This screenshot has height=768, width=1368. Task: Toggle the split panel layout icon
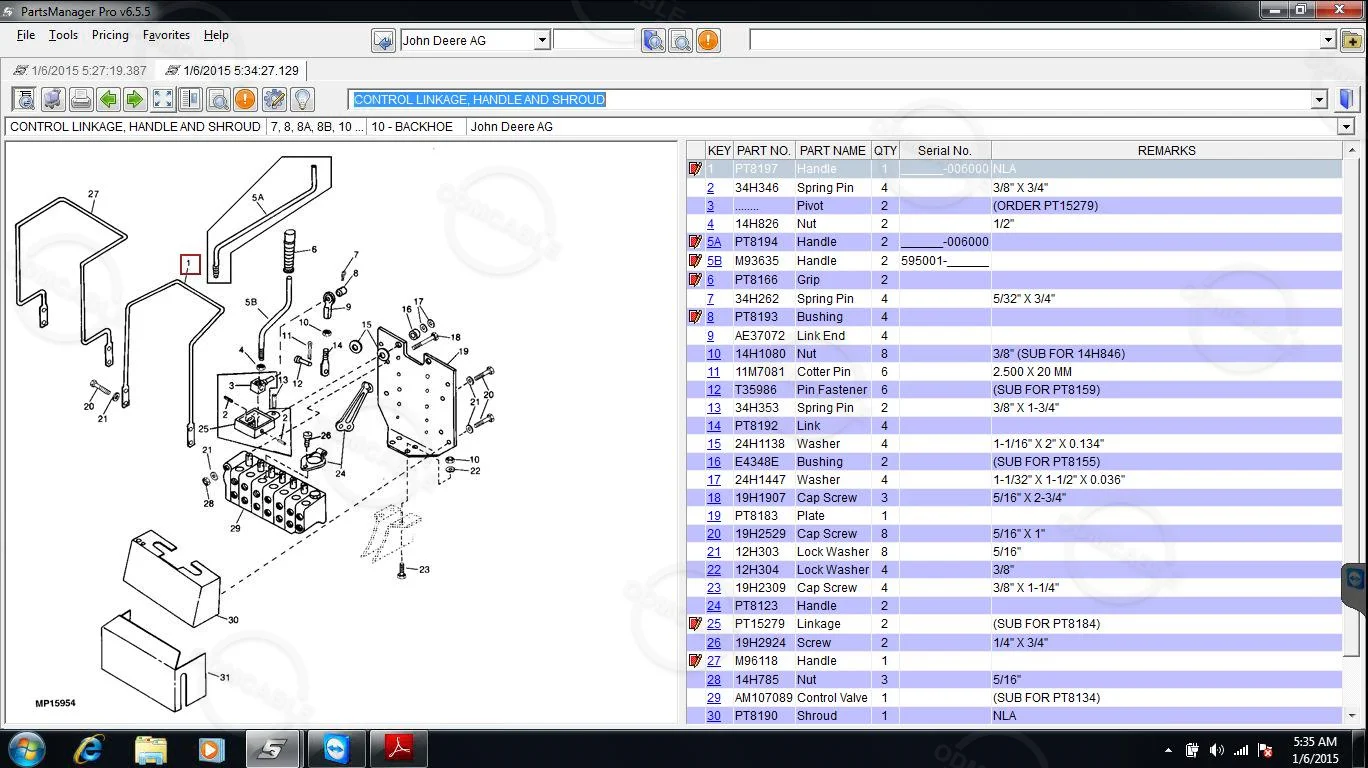[190, 99]
